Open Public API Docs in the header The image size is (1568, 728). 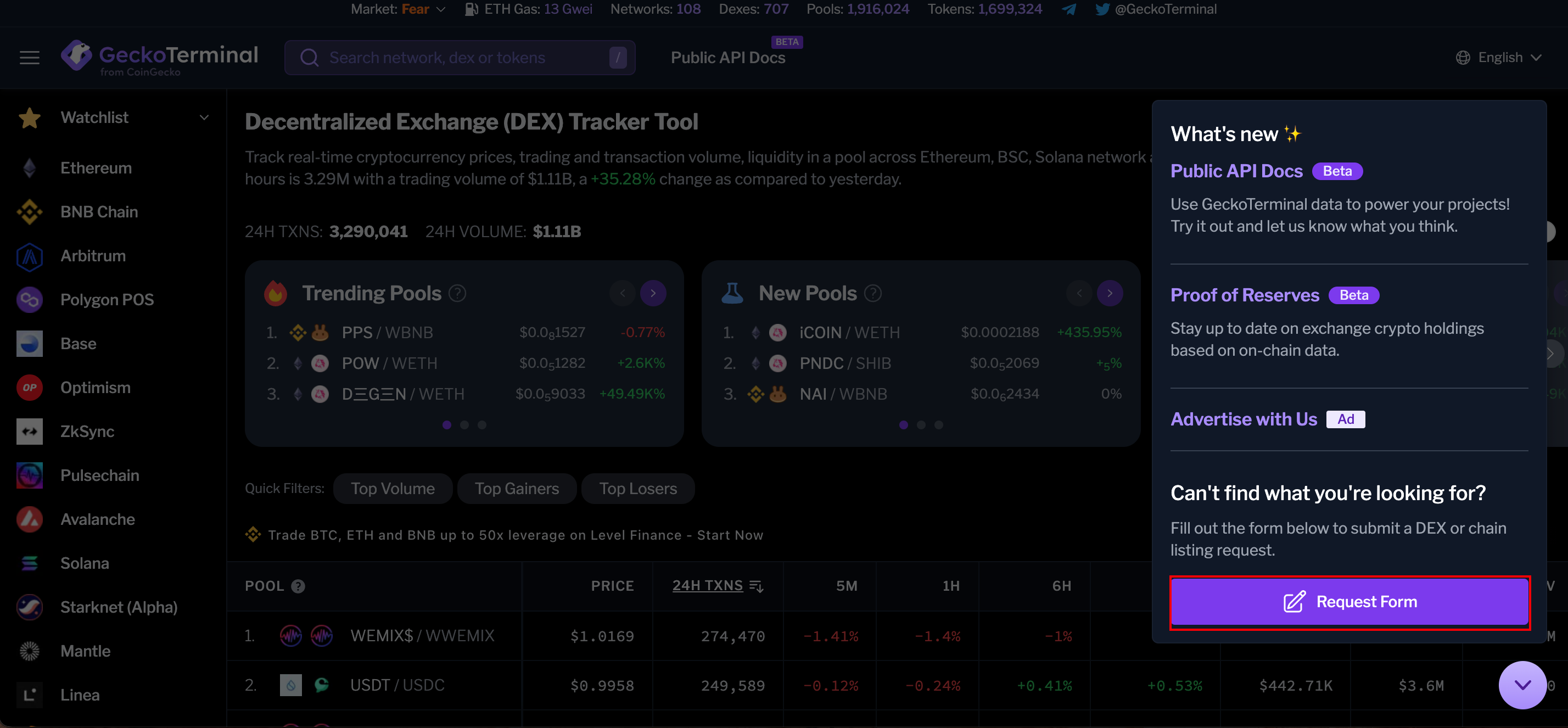728,58
